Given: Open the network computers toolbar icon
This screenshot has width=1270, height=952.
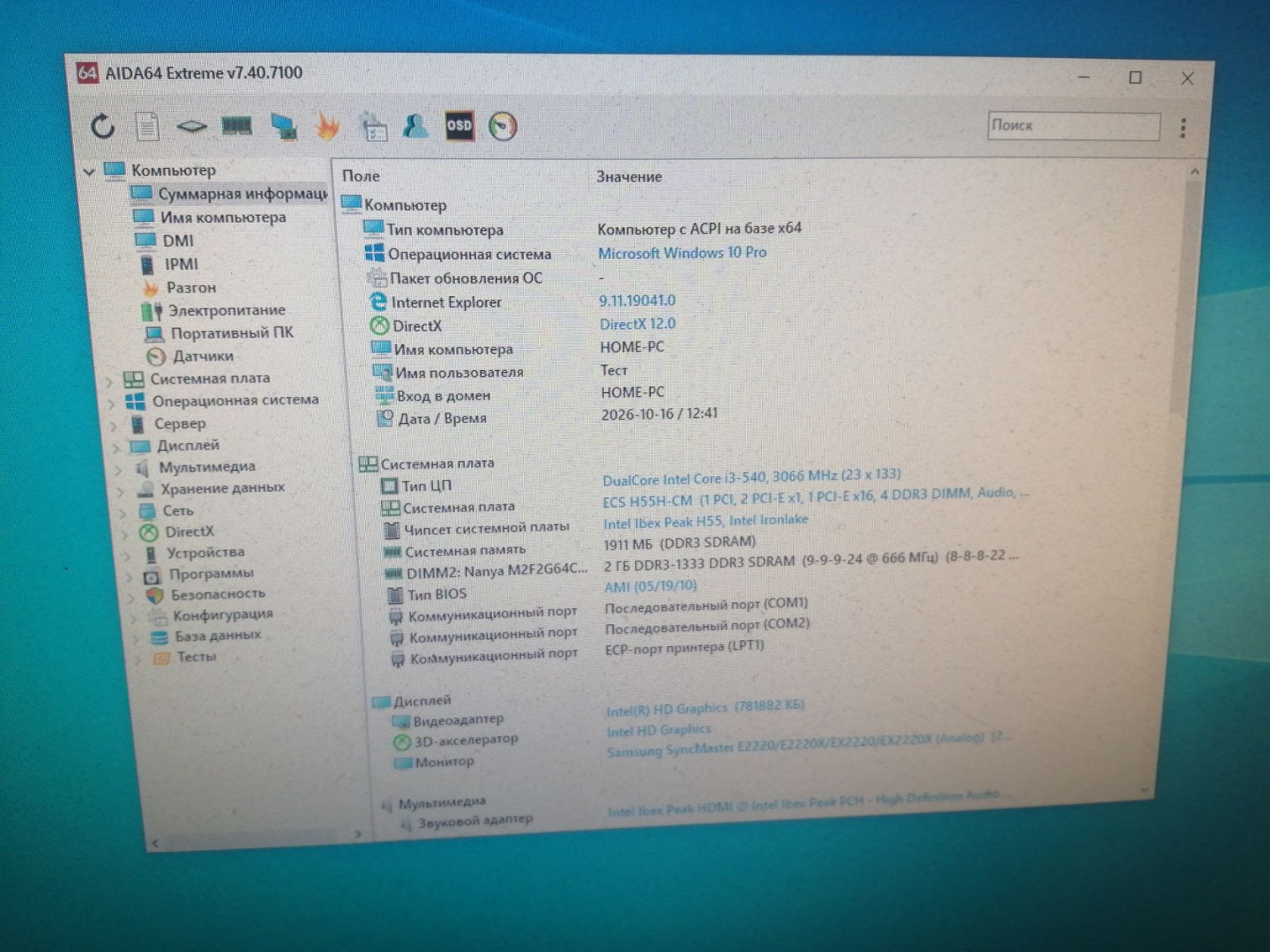Looking at the screenshot, I should (283, 126).
